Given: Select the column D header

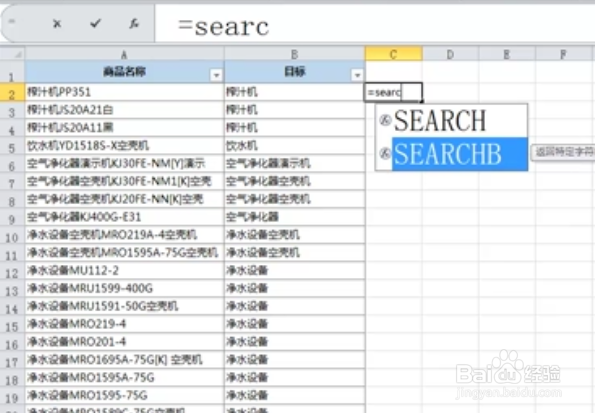Looking at the screenshot, I should (450, 55).
